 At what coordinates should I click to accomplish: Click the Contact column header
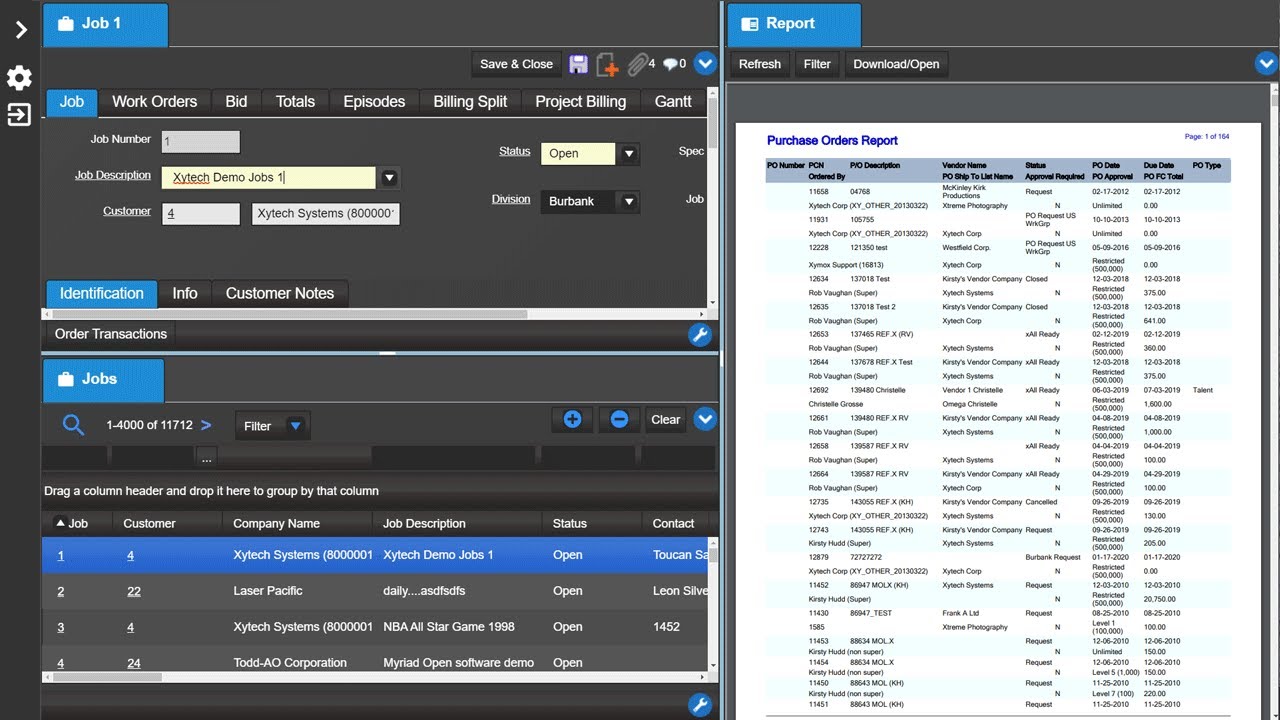[x=673, y=523]
